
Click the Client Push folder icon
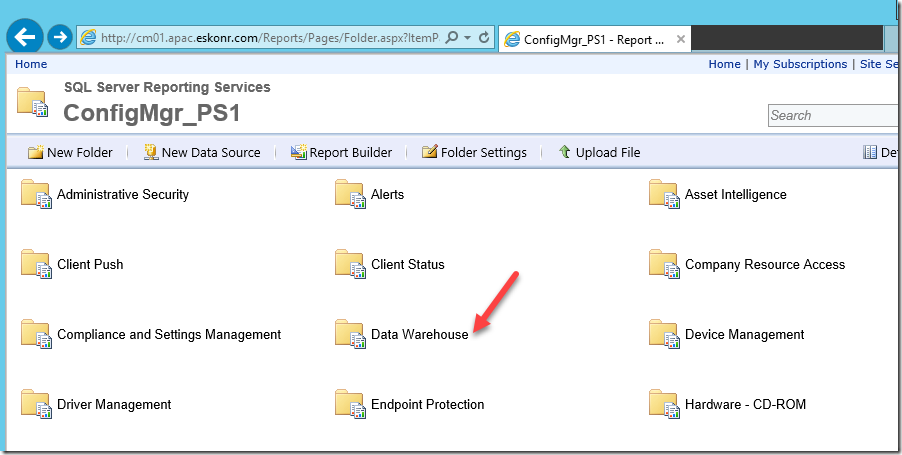tap(36, 264)
